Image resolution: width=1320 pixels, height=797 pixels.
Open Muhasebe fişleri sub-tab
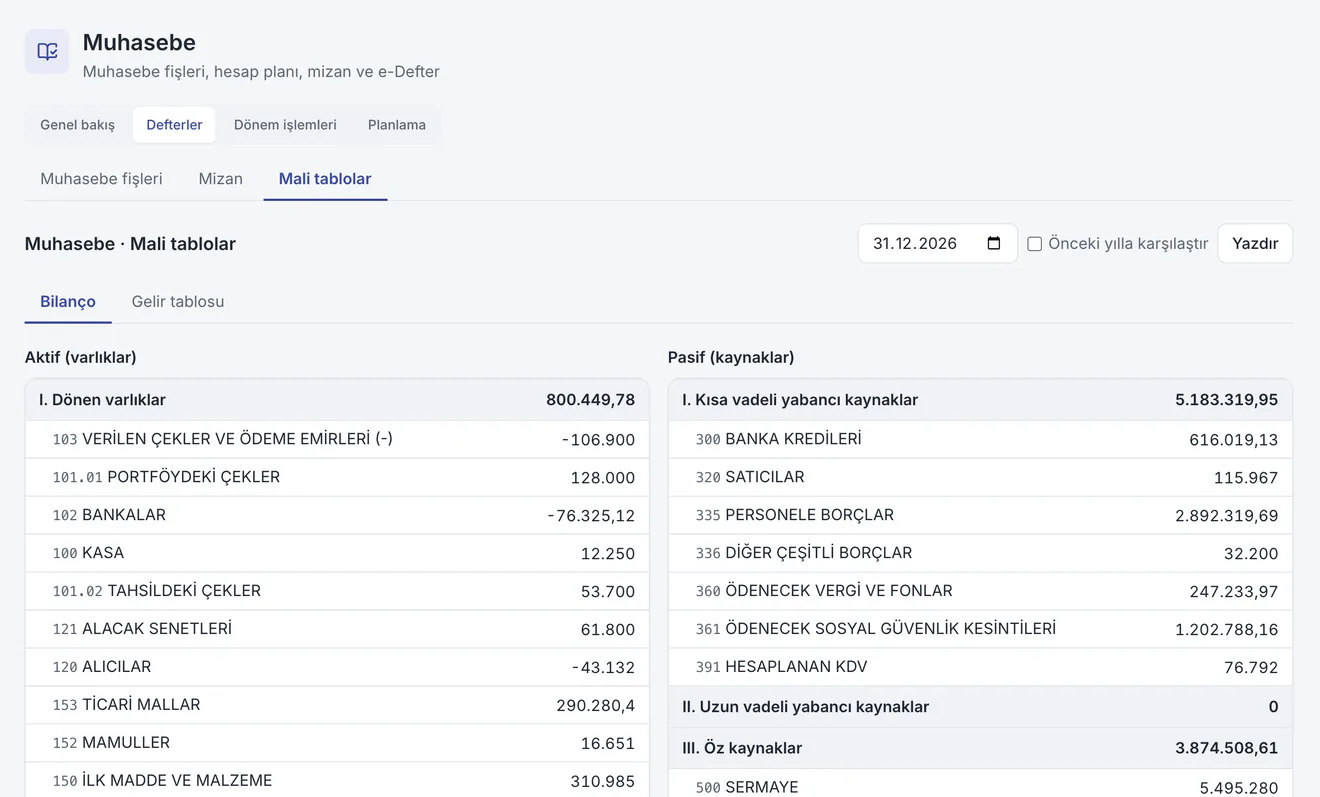click(101, 178)
